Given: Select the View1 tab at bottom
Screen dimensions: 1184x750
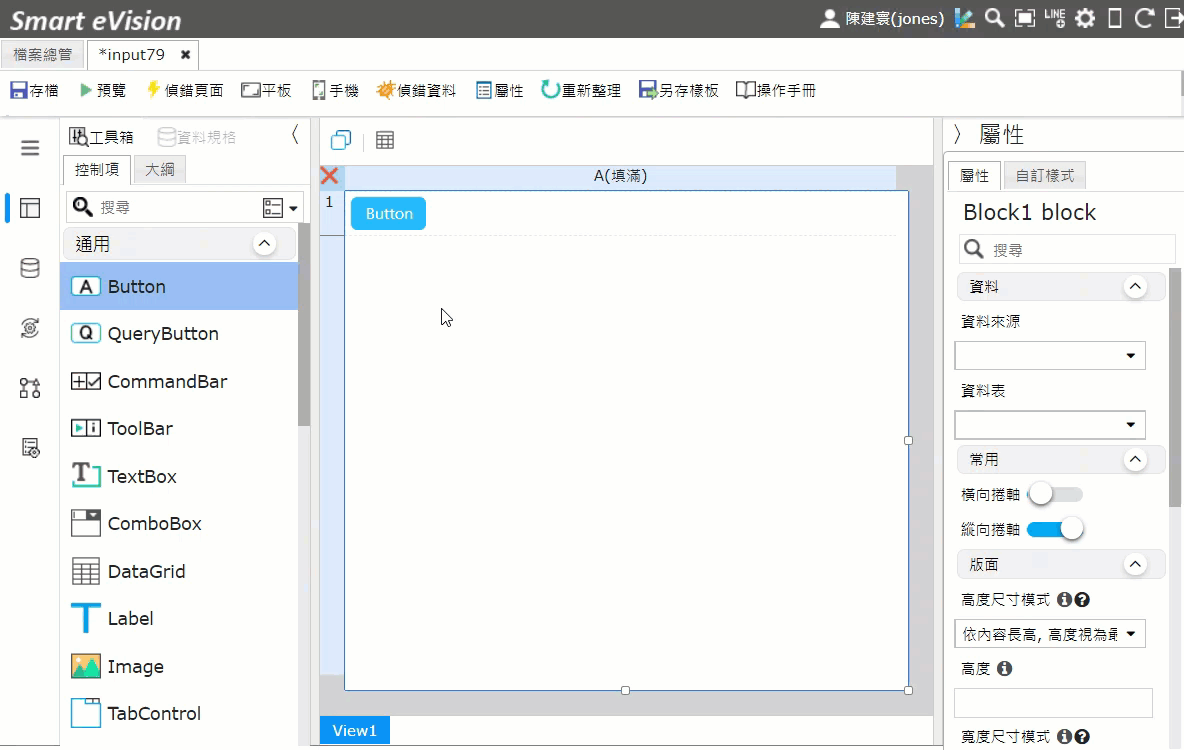Looking at the screenshot, I should click(355, 730).
